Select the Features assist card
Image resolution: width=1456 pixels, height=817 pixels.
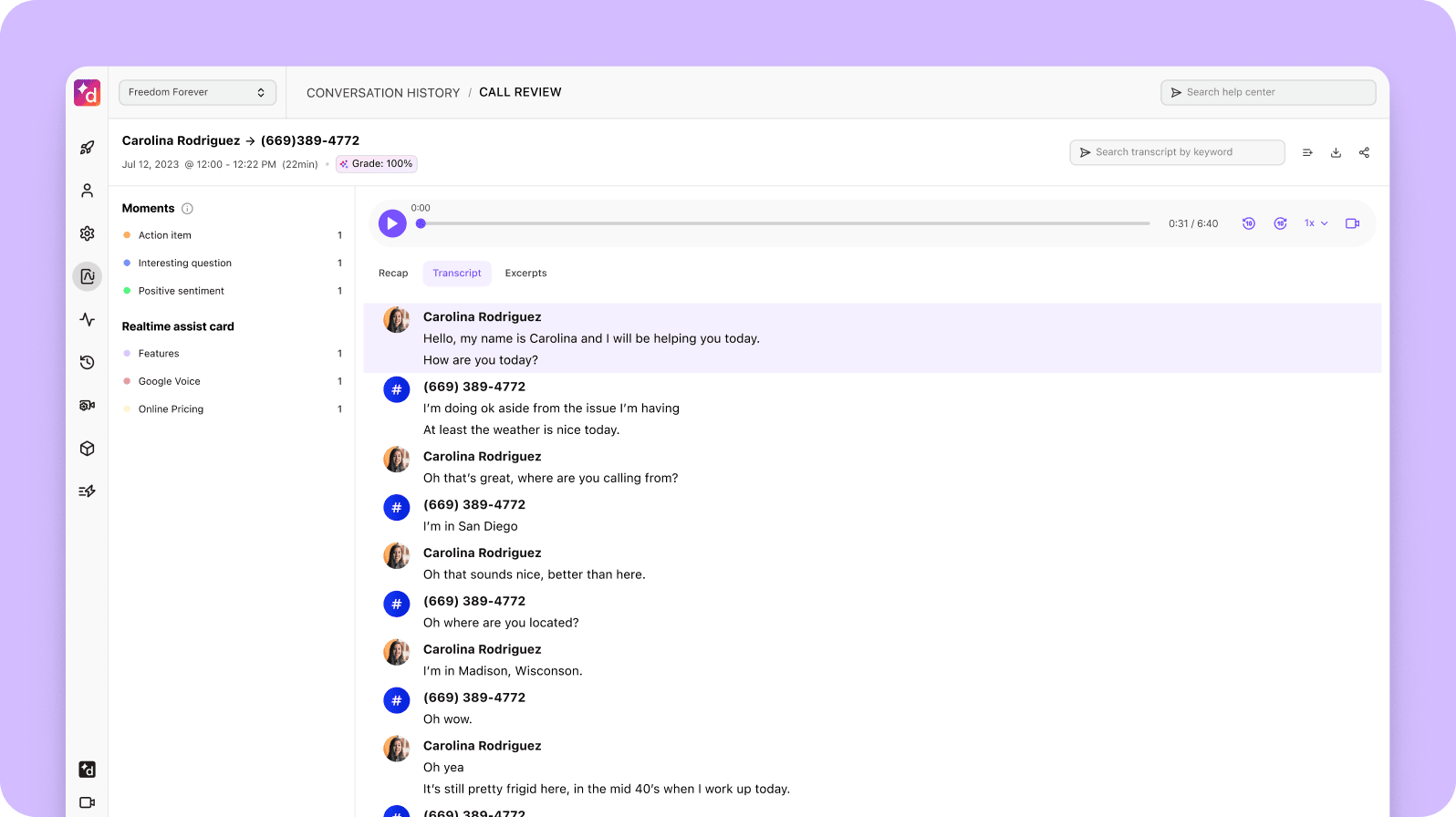(x=232, y=354)
